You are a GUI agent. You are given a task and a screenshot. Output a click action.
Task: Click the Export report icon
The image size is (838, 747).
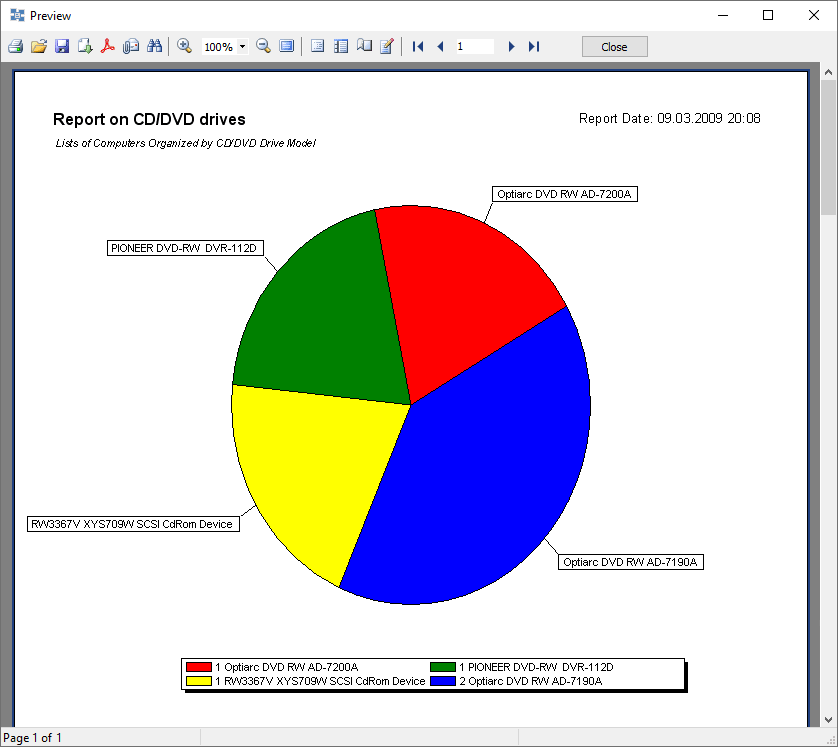(85, 46)
